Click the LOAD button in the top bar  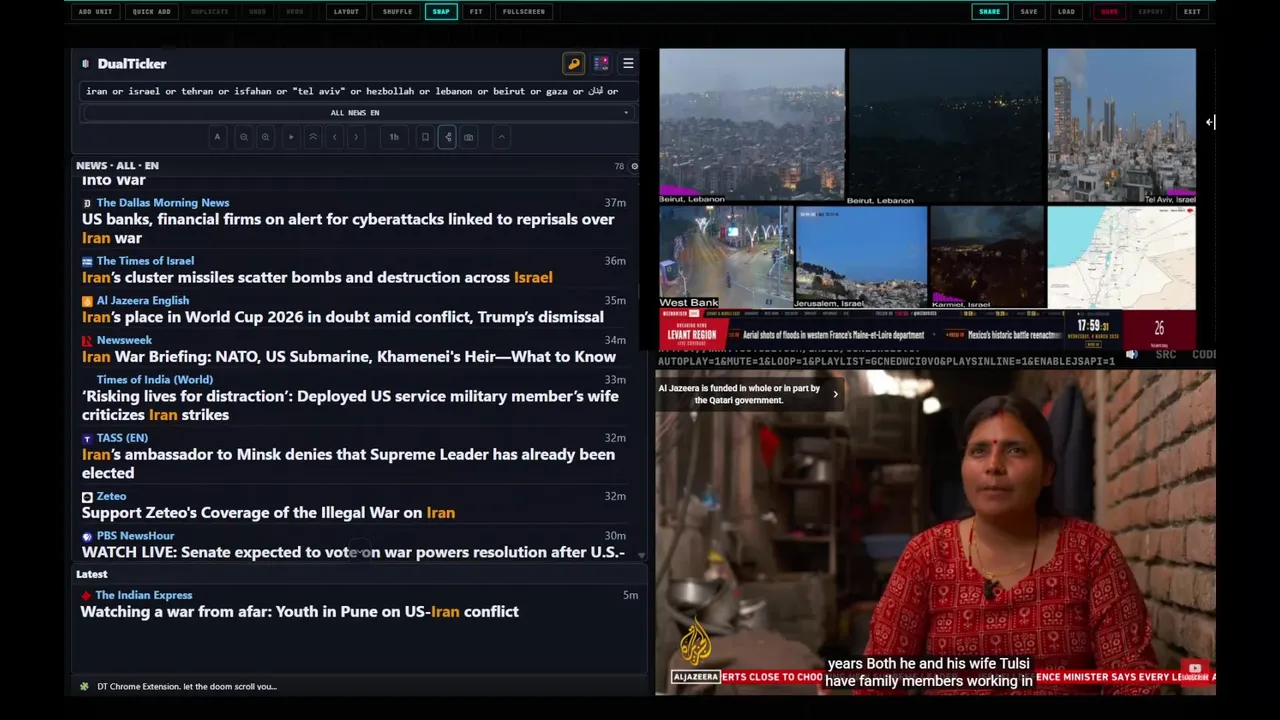point(1067,12)
